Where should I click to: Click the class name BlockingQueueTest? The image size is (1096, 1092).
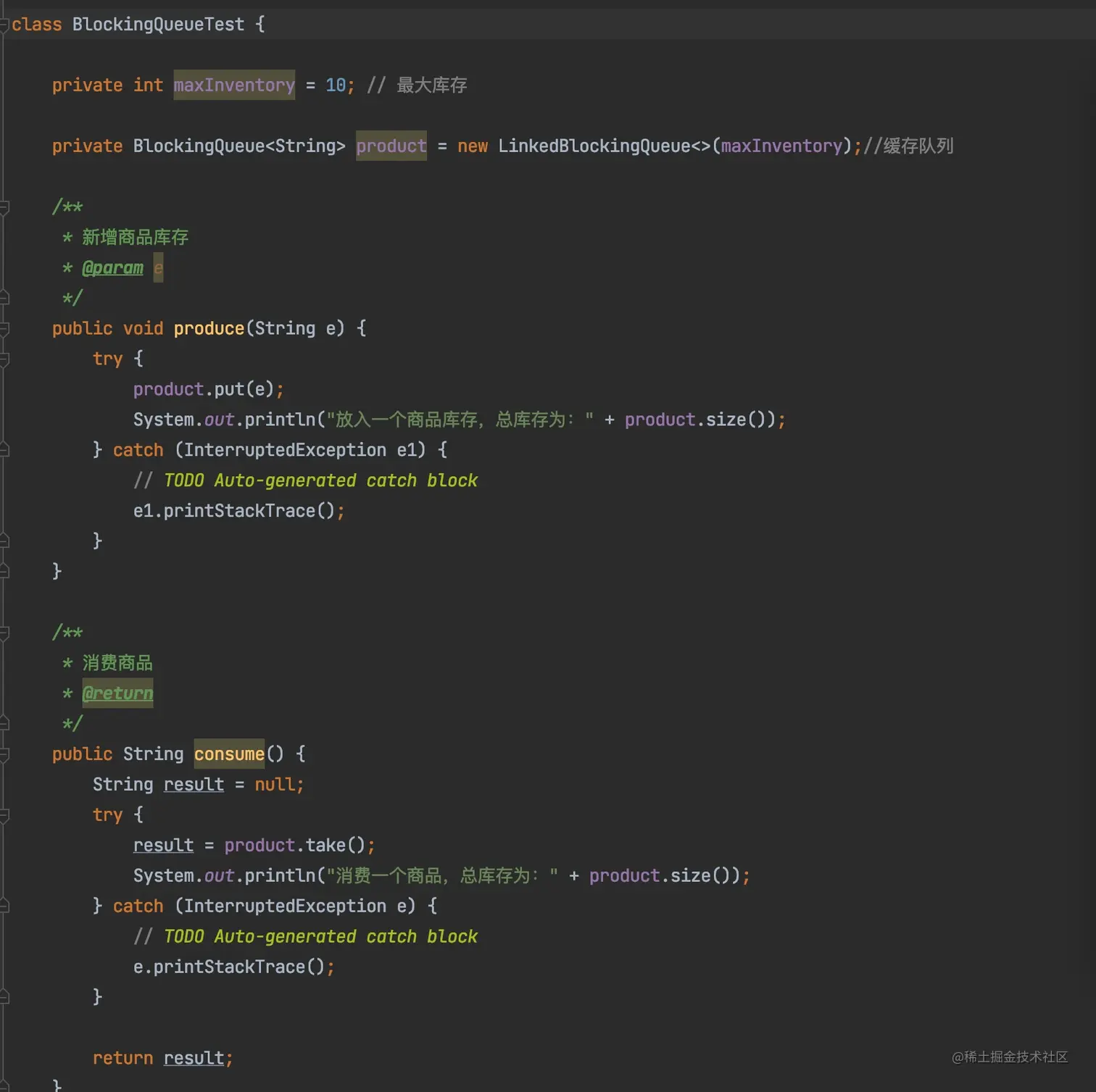click(158, 25)
